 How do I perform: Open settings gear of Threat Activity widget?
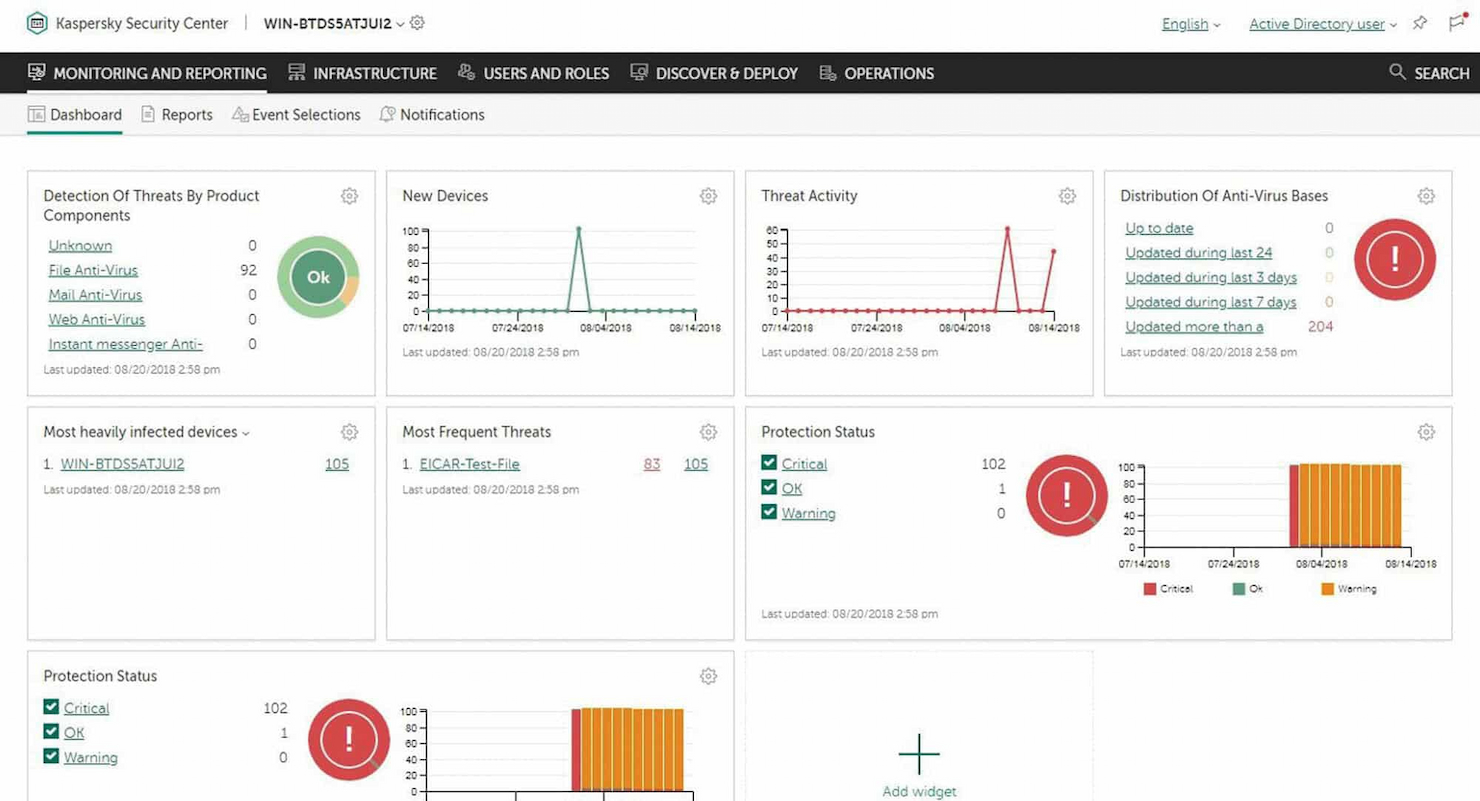click(1067, 196)
